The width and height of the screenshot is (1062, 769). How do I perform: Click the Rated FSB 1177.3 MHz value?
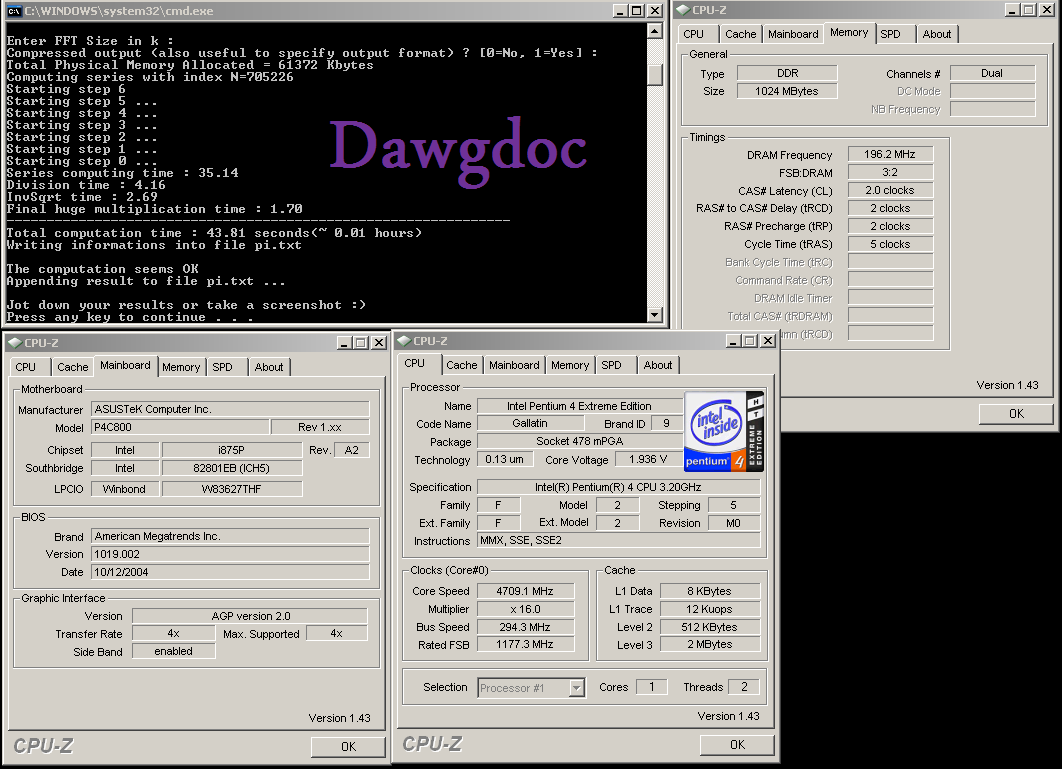526,644
